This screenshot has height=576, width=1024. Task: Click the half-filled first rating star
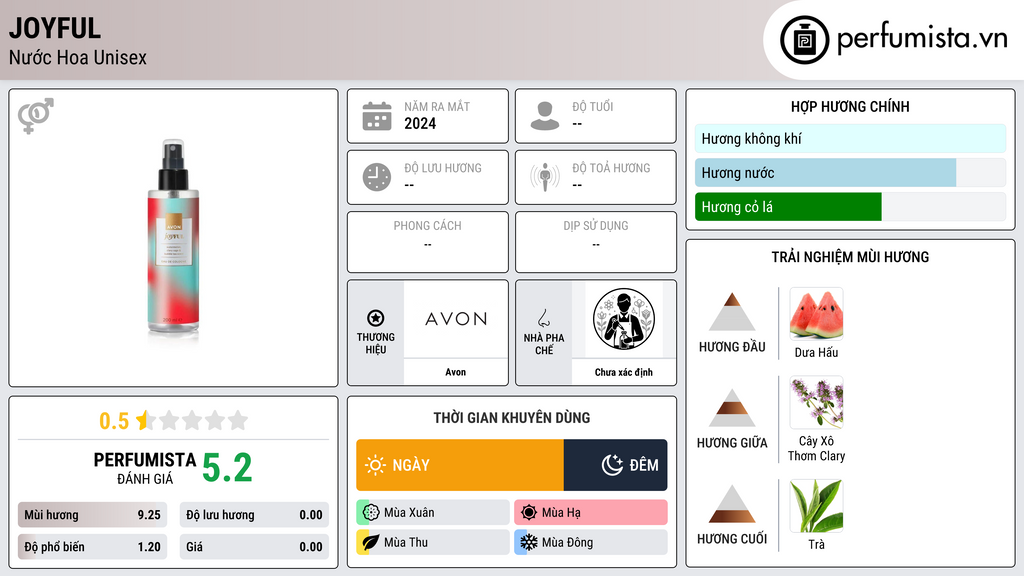[146, 420]
